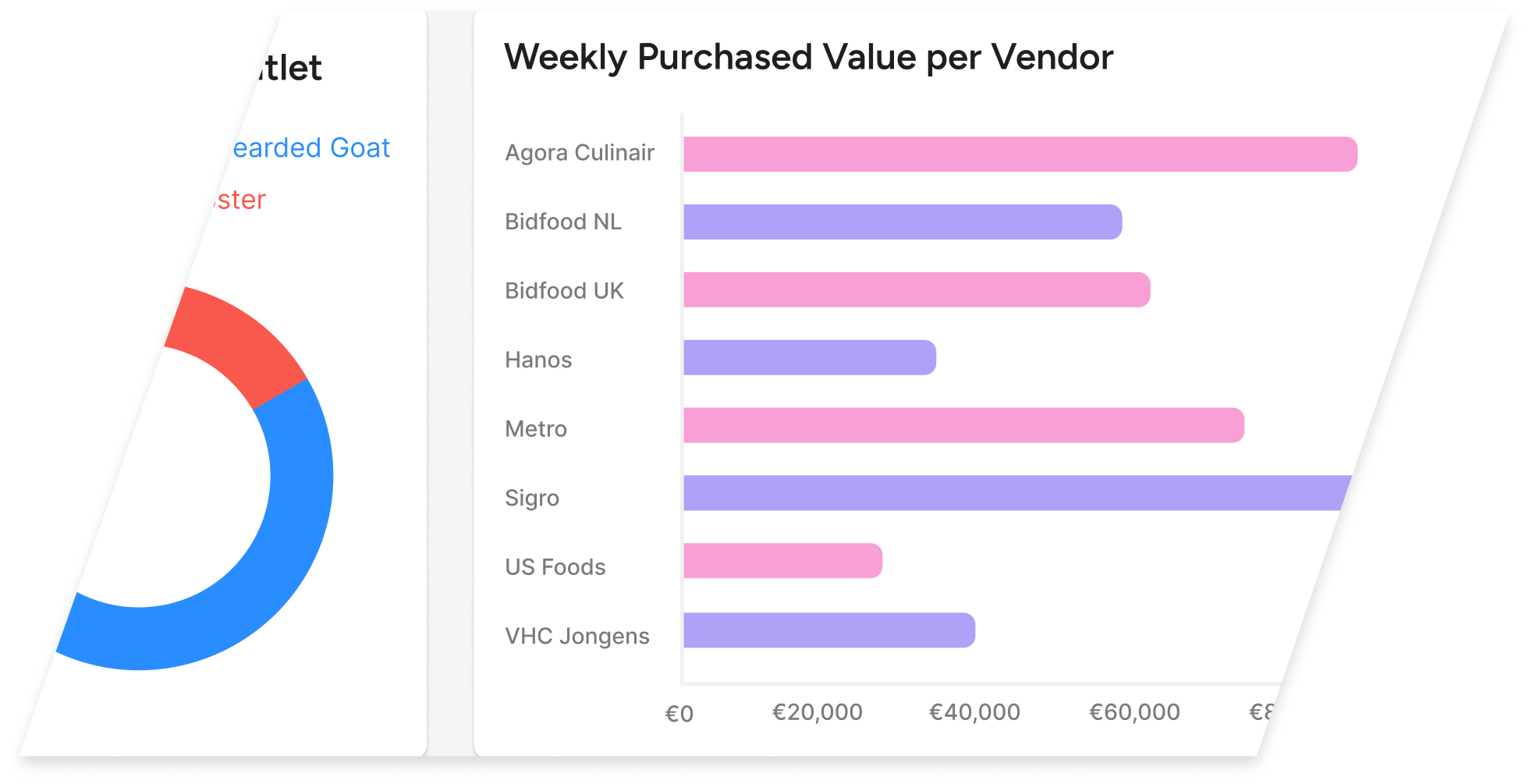The width and height of the screenshot is (1529, 784).
Task: Click the €20,000 axis label
Action: [x=817, y=712]
